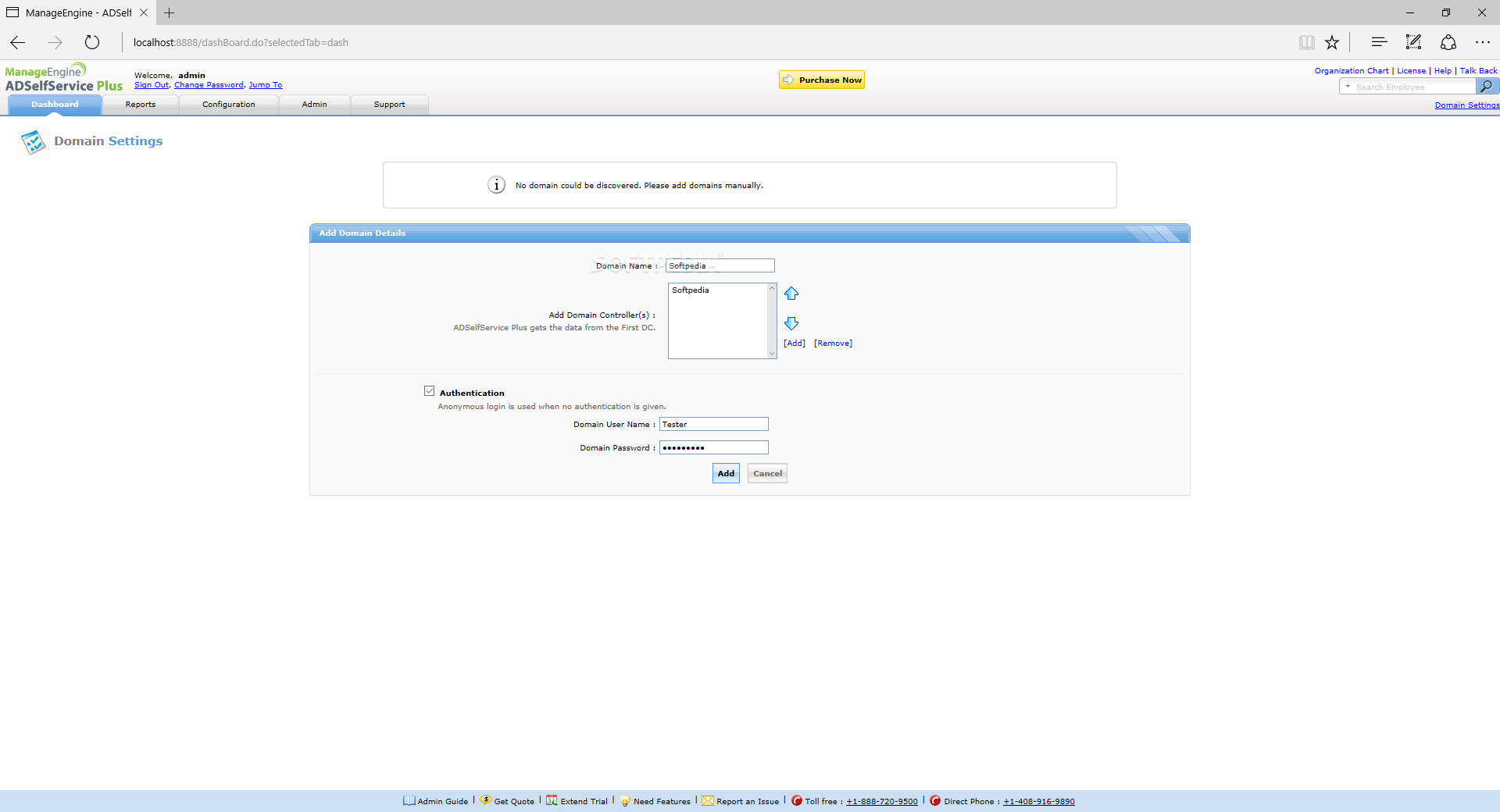The height and width of the screenshot is (812, 1500).
Task: Click the Sign Out link
Action: [152, 85]
